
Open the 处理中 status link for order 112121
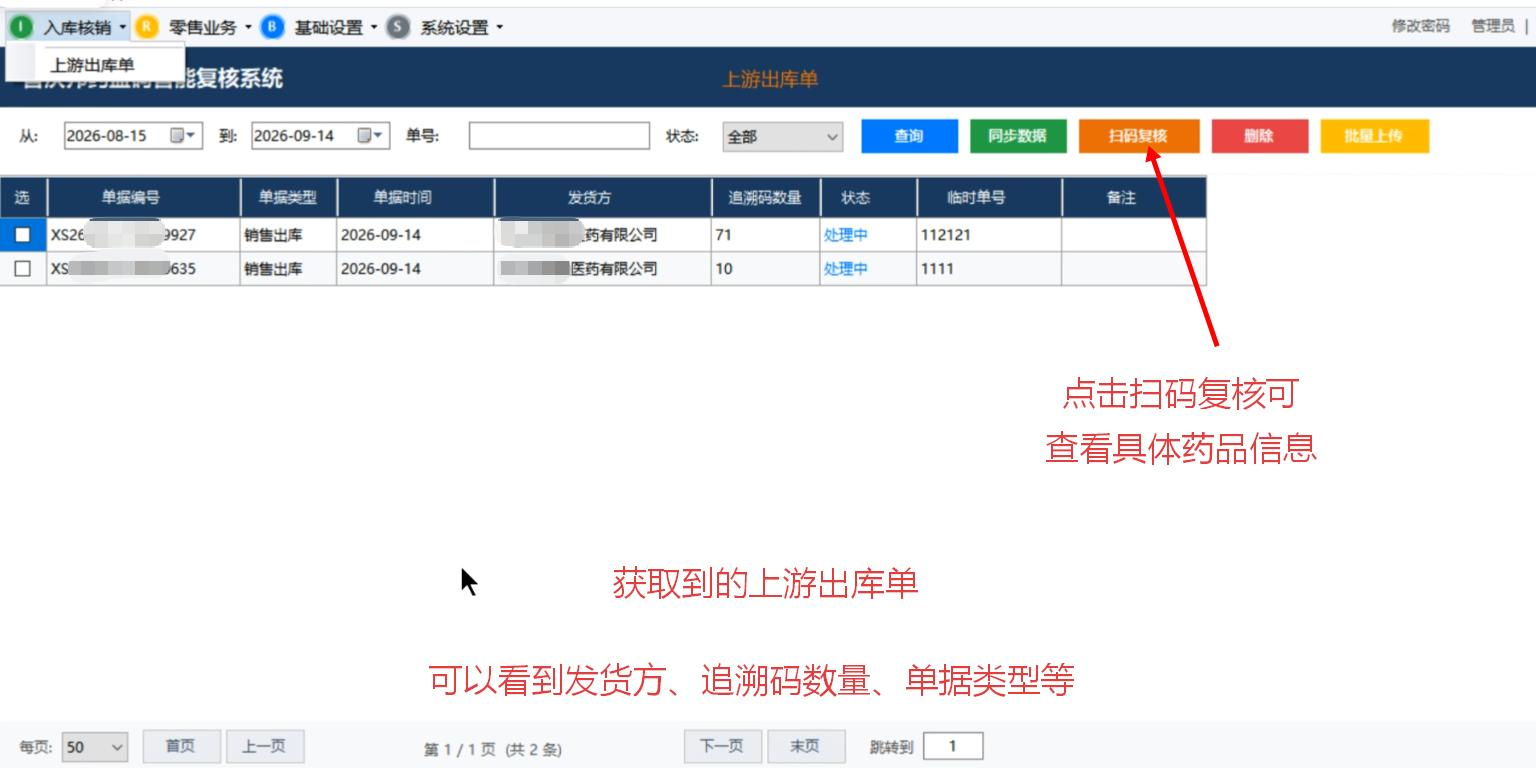pyautogui.click(x=846, y=235)
